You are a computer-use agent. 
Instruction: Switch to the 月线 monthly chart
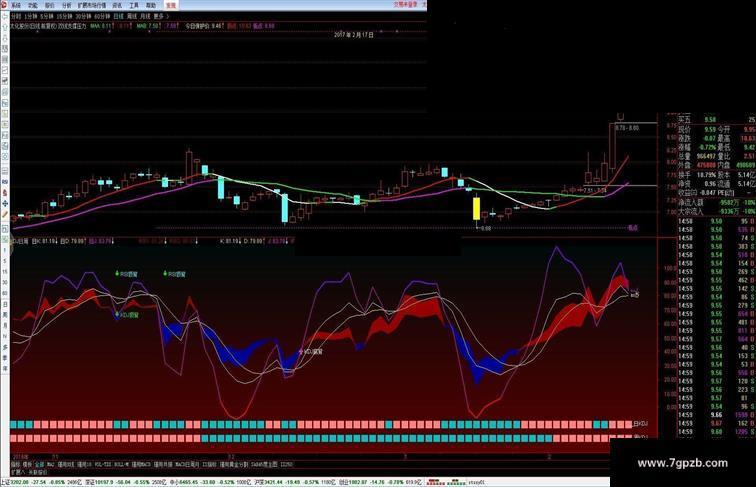click(145, 16)
